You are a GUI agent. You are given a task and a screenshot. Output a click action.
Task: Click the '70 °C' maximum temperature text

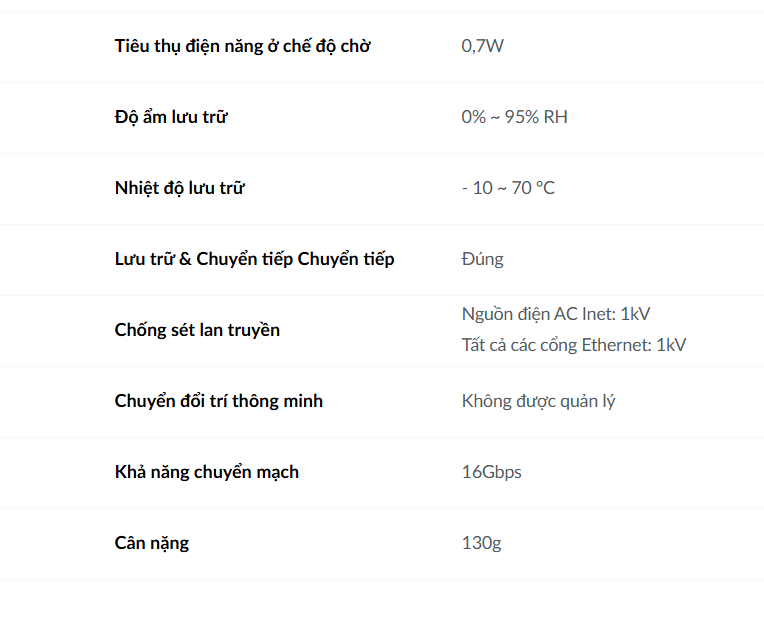click(x=533, y=188)
